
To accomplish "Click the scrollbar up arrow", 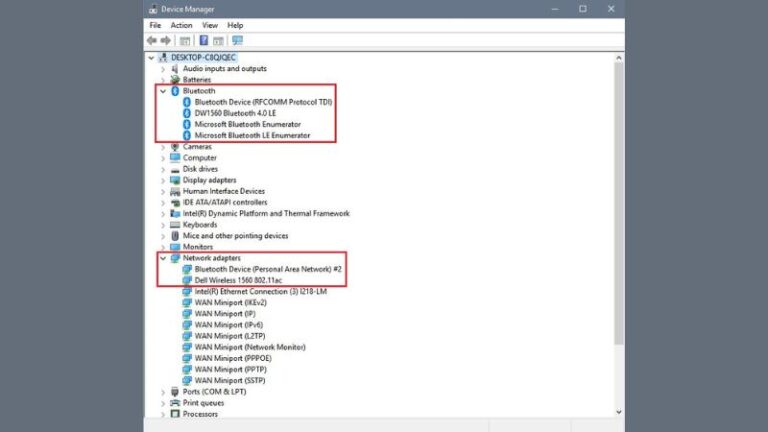I will [619, 58].
